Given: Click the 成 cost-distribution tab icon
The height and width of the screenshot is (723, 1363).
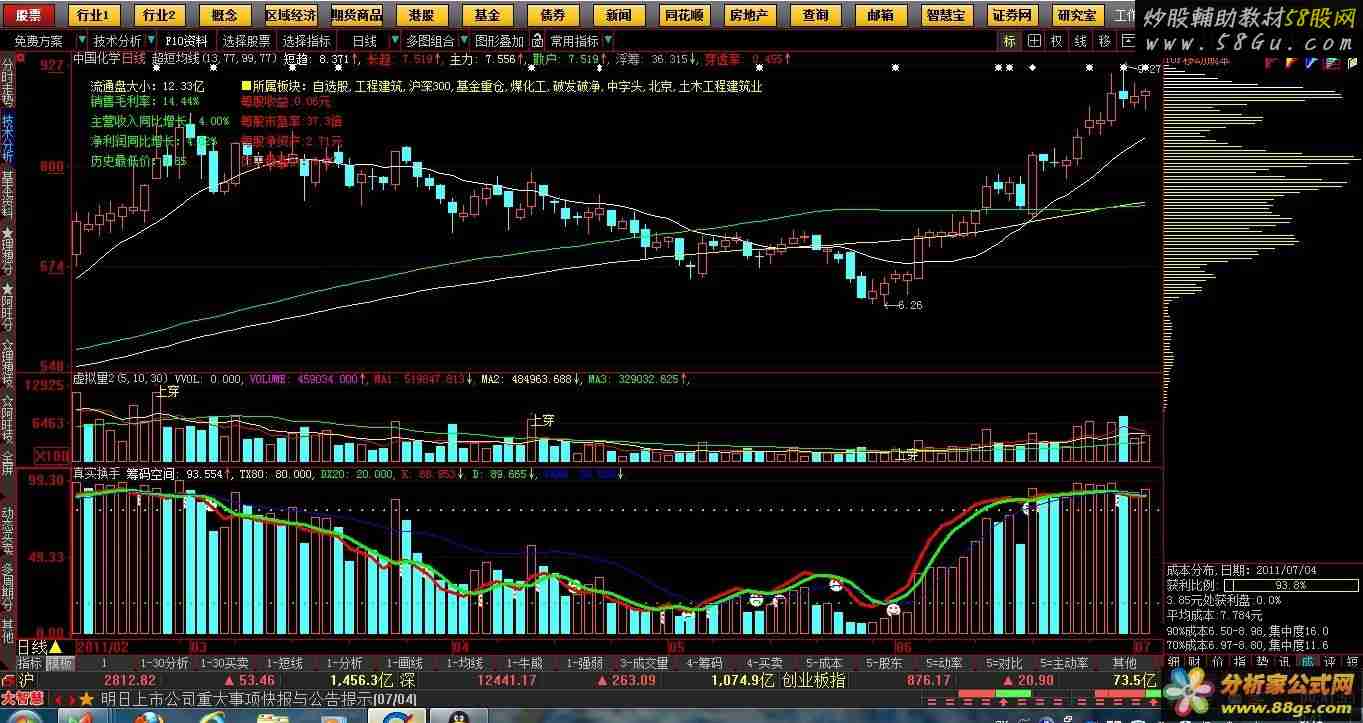Looking at the screenshot, I should pyautogui.click(x=1306, y=662).
